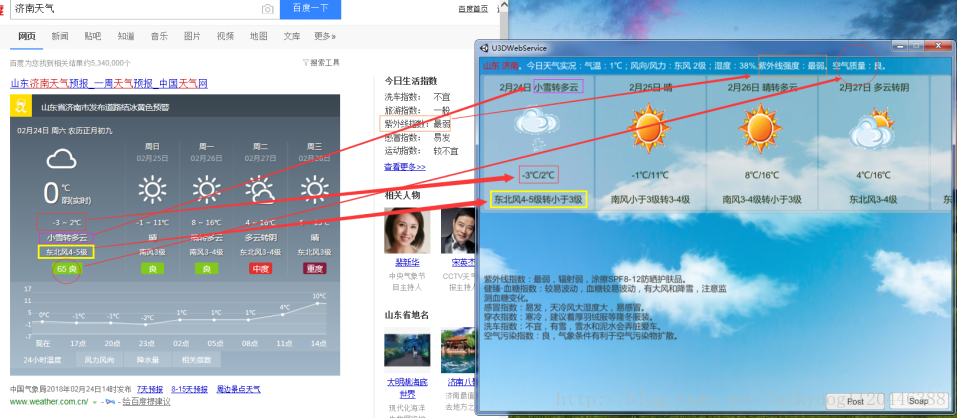Viewport: 957px width, 419px height.
Task: Click the yellow icy-road warning icon
Action: coord(22,106)
